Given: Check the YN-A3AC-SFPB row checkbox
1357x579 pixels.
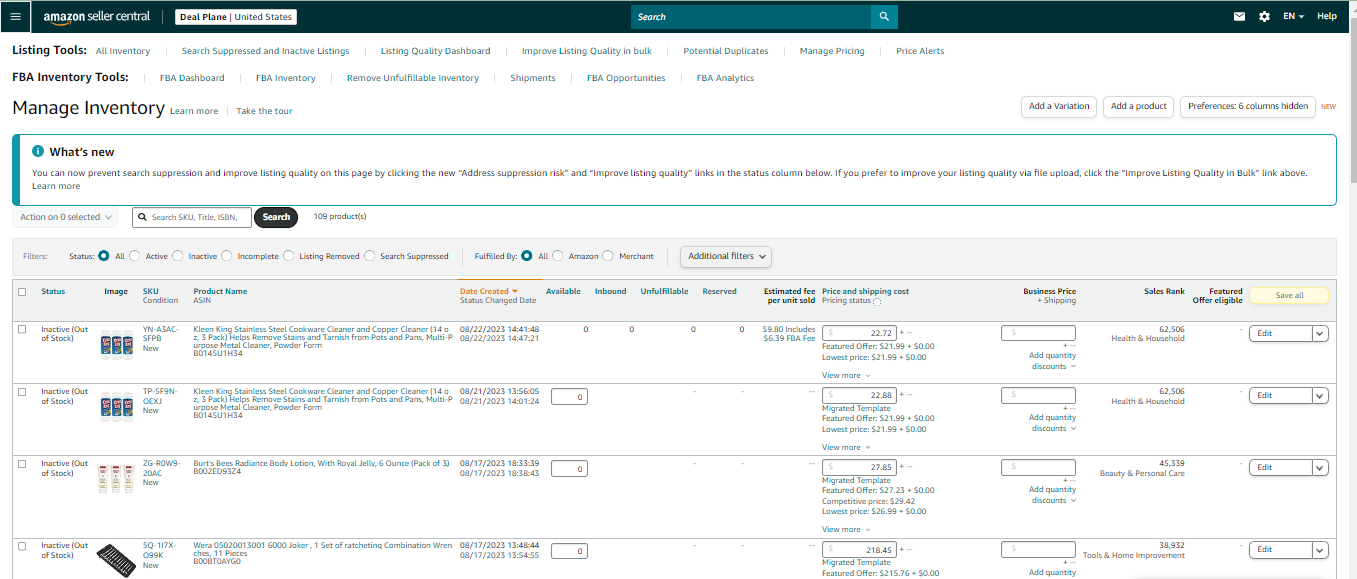Looking at the screenshot, I should click(22, 329).
